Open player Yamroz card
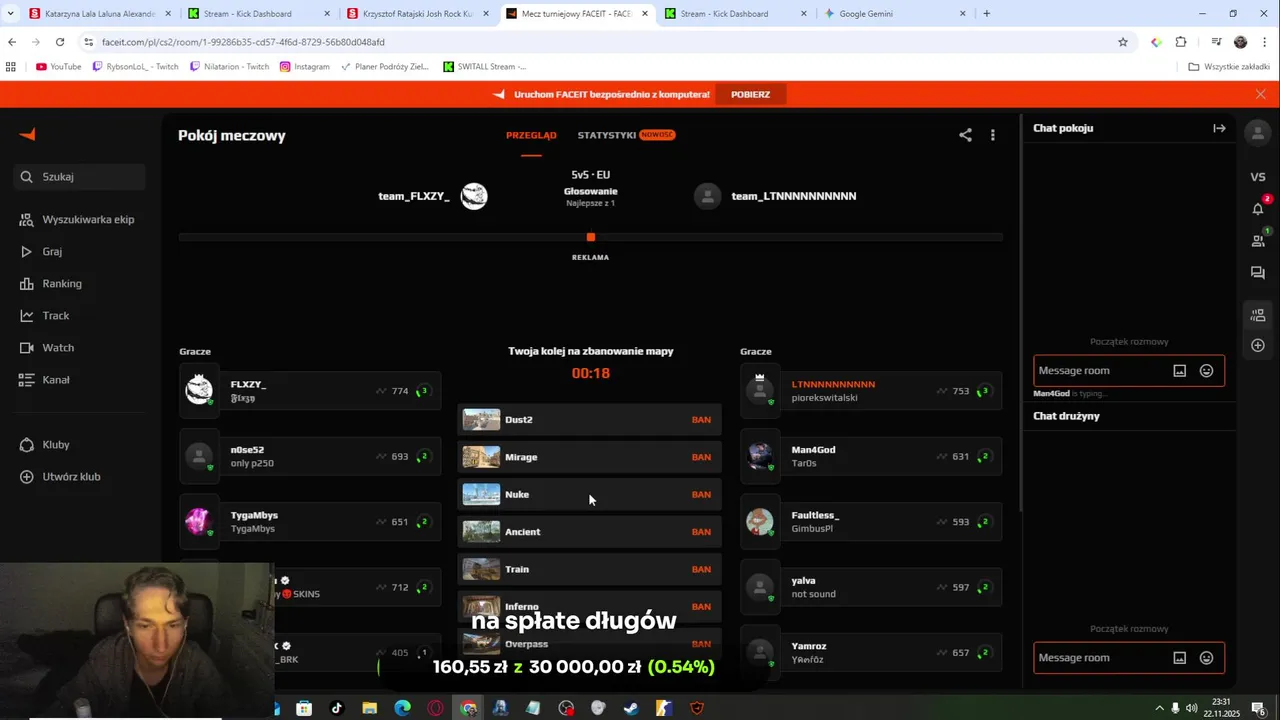 (x=871, y=653)
